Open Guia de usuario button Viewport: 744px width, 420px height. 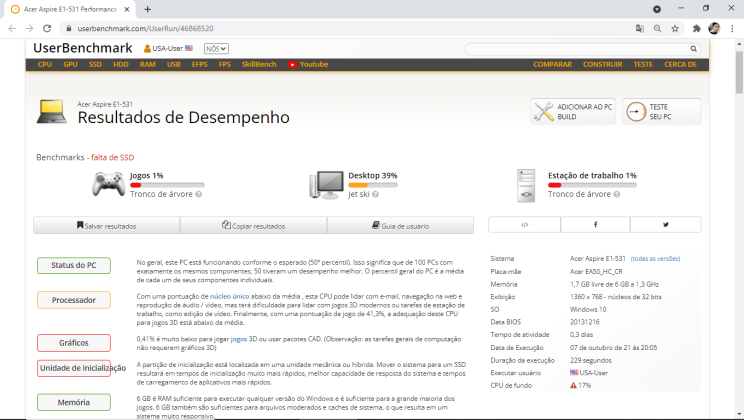(x=400, y=225)
